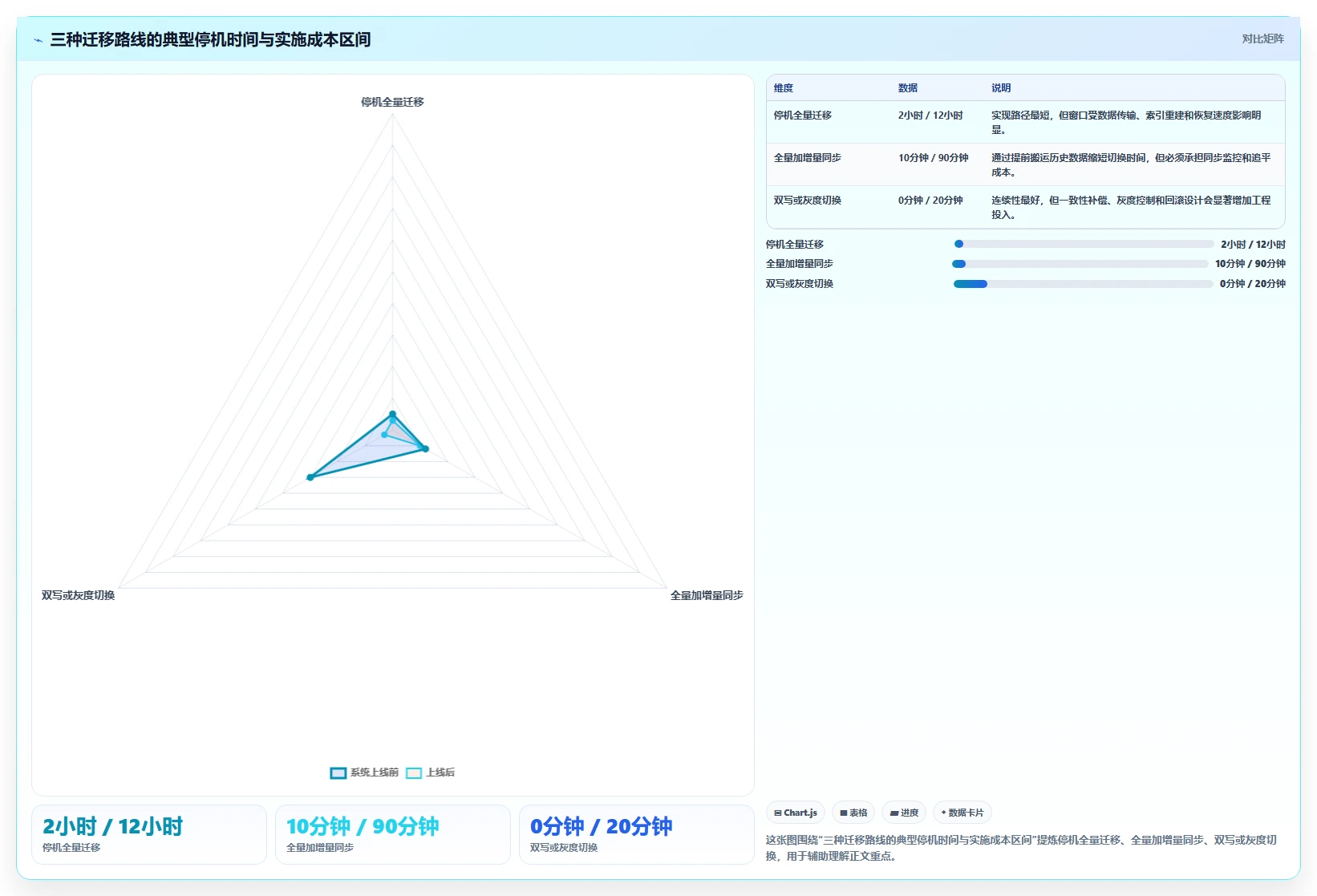
Task: Click the 系统上线前 data point on 停机全量迁移 axis
Action: pos(392,415)
